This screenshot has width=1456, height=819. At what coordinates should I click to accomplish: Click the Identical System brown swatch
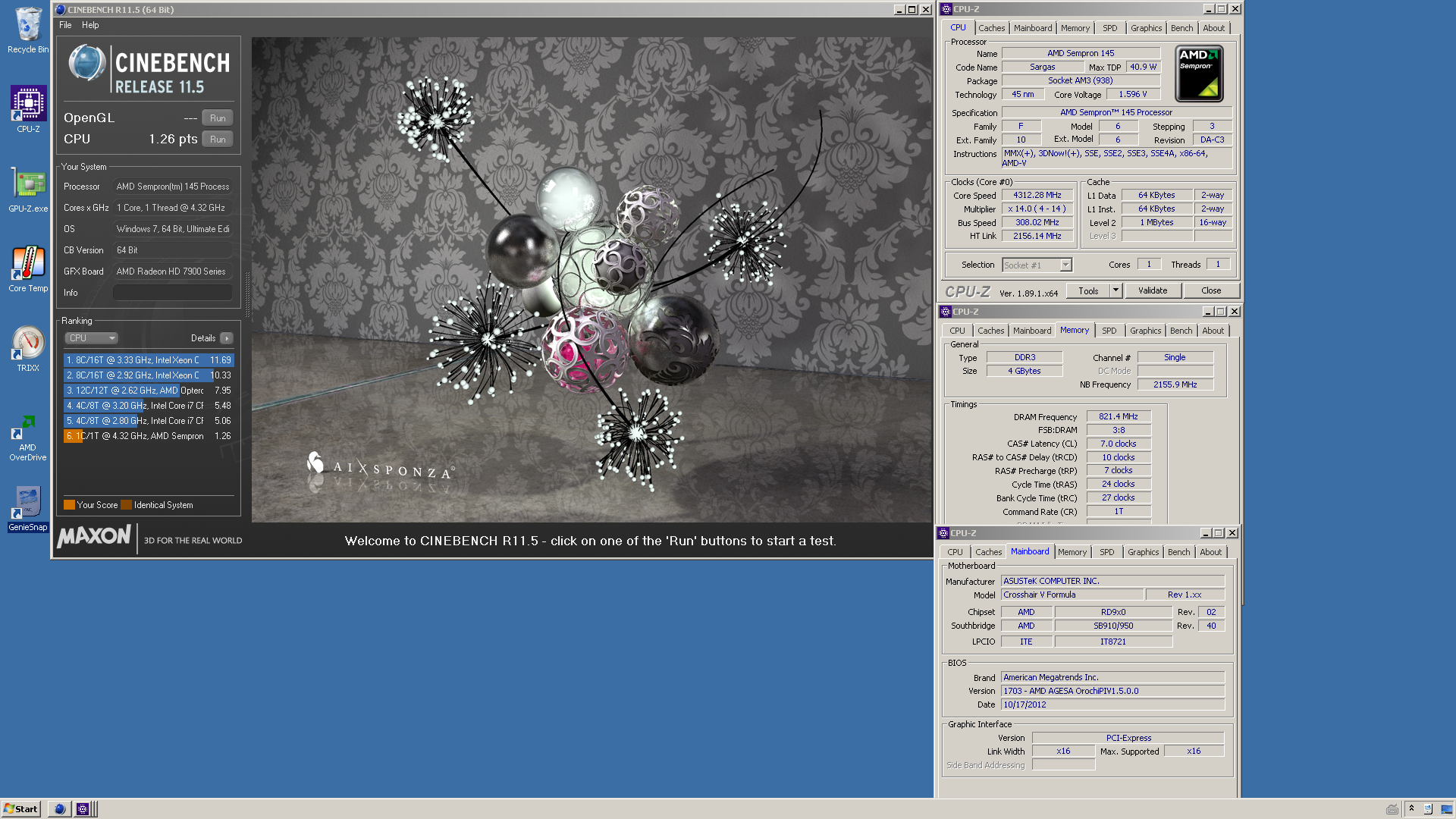coord(126,505)
